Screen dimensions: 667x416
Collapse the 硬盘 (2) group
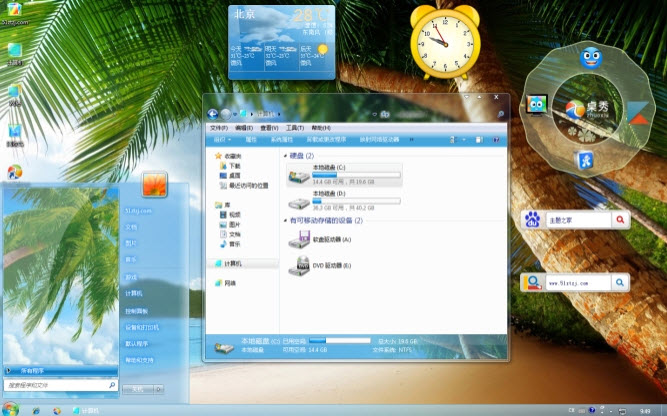pyautogui.click(x=285, y=156)
